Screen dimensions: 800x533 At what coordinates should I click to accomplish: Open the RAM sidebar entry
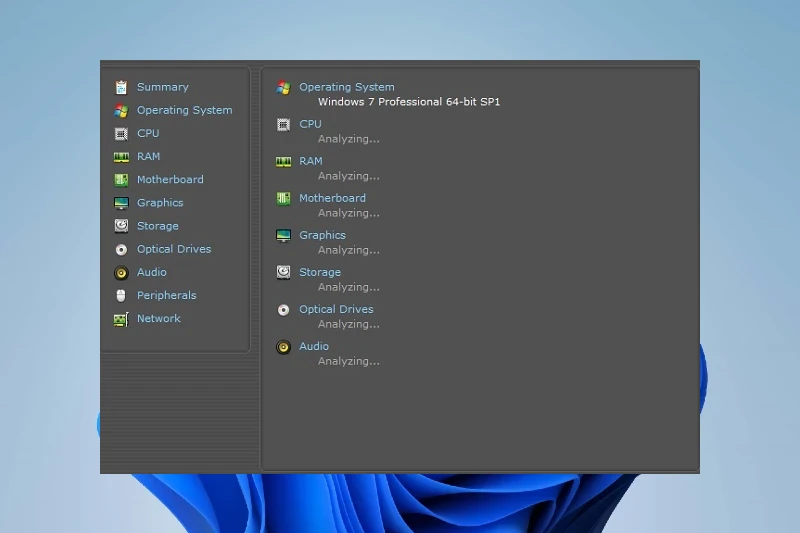(148, 157)
